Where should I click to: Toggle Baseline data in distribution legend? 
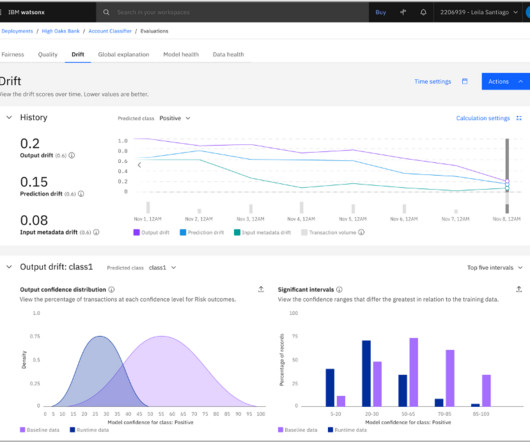(x=40, y=430)
